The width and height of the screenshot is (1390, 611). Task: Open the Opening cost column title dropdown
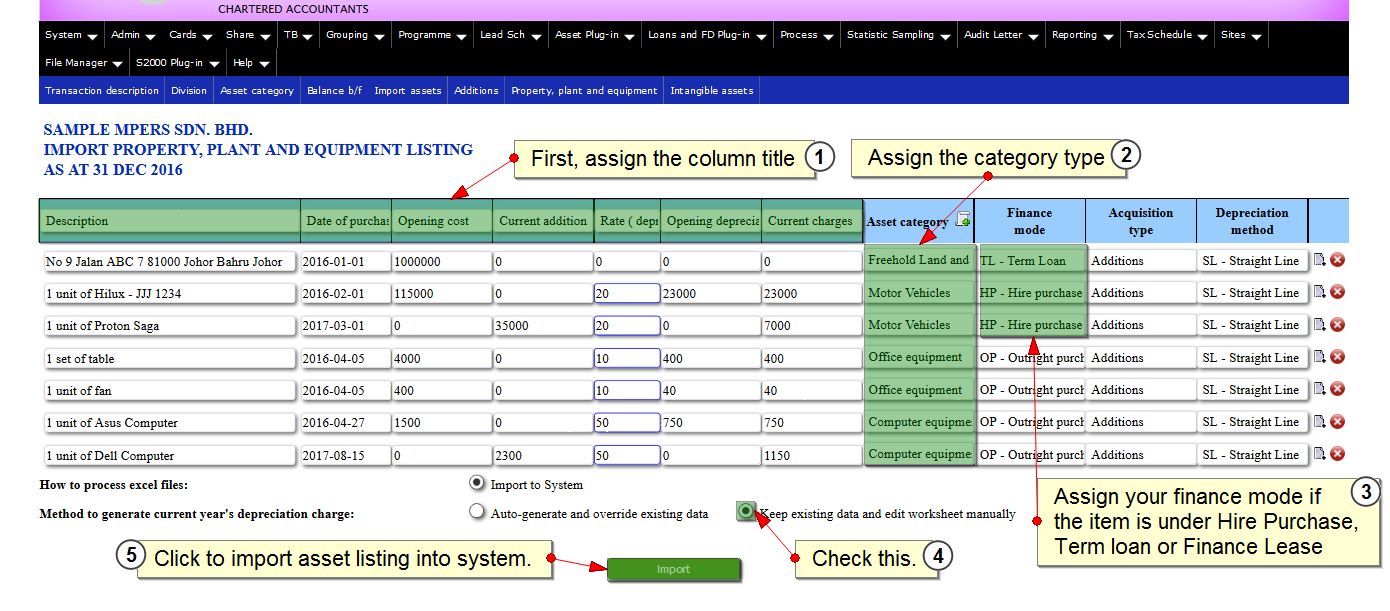pos(441,221)
